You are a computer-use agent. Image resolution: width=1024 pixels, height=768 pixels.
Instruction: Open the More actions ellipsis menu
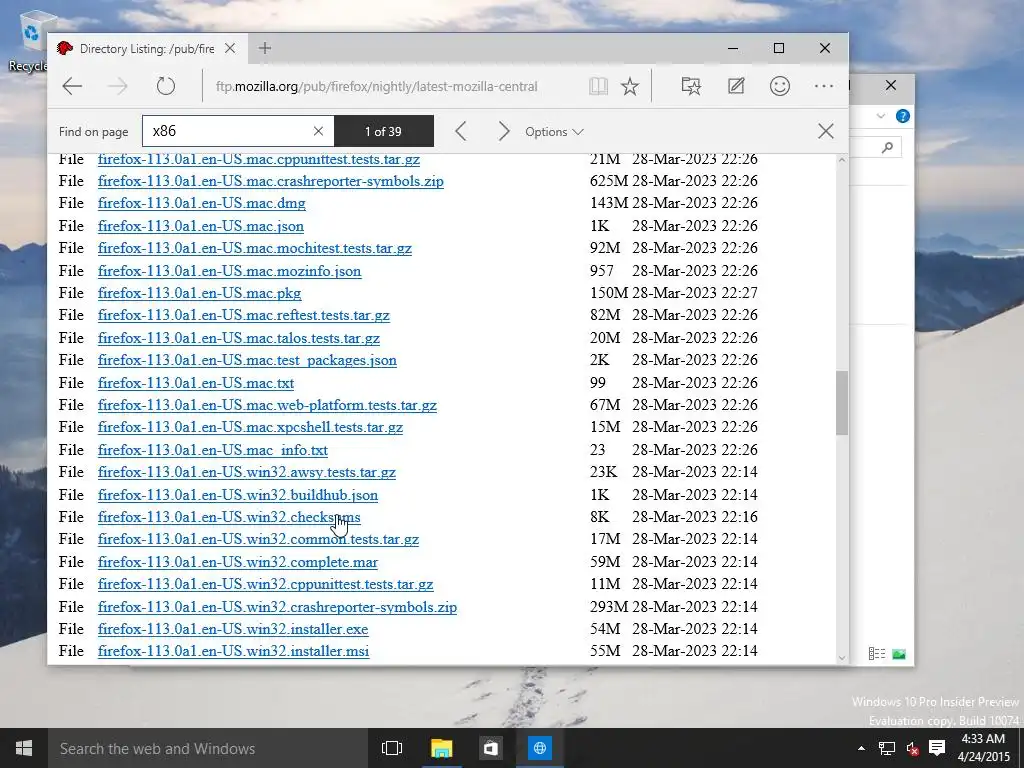pyautogui.click(x=824, y=86)
